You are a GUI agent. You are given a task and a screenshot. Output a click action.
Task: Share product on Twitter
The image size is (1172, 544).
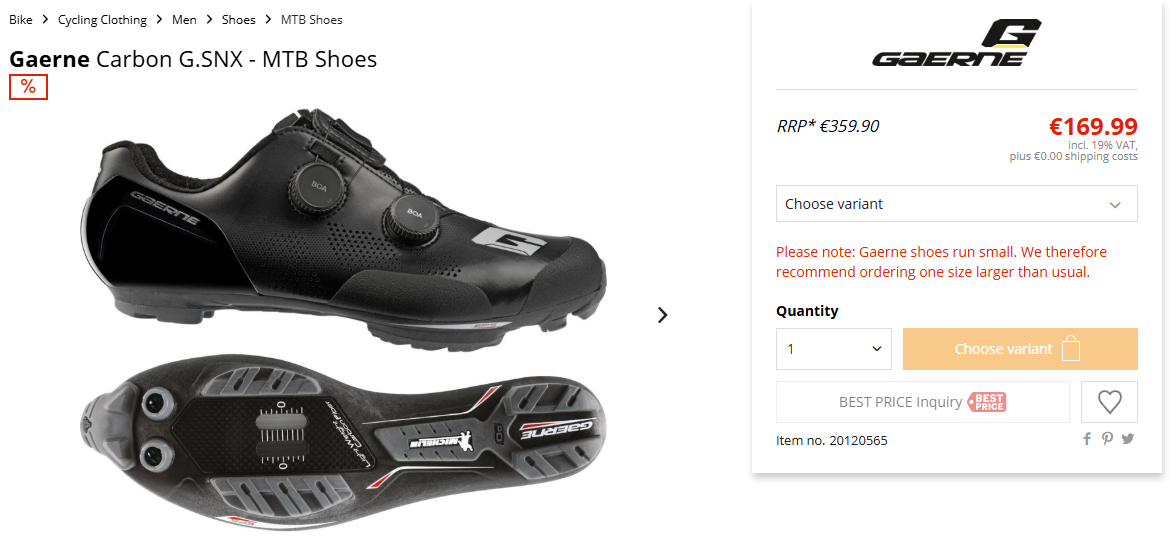click(x=1128, y=439)
